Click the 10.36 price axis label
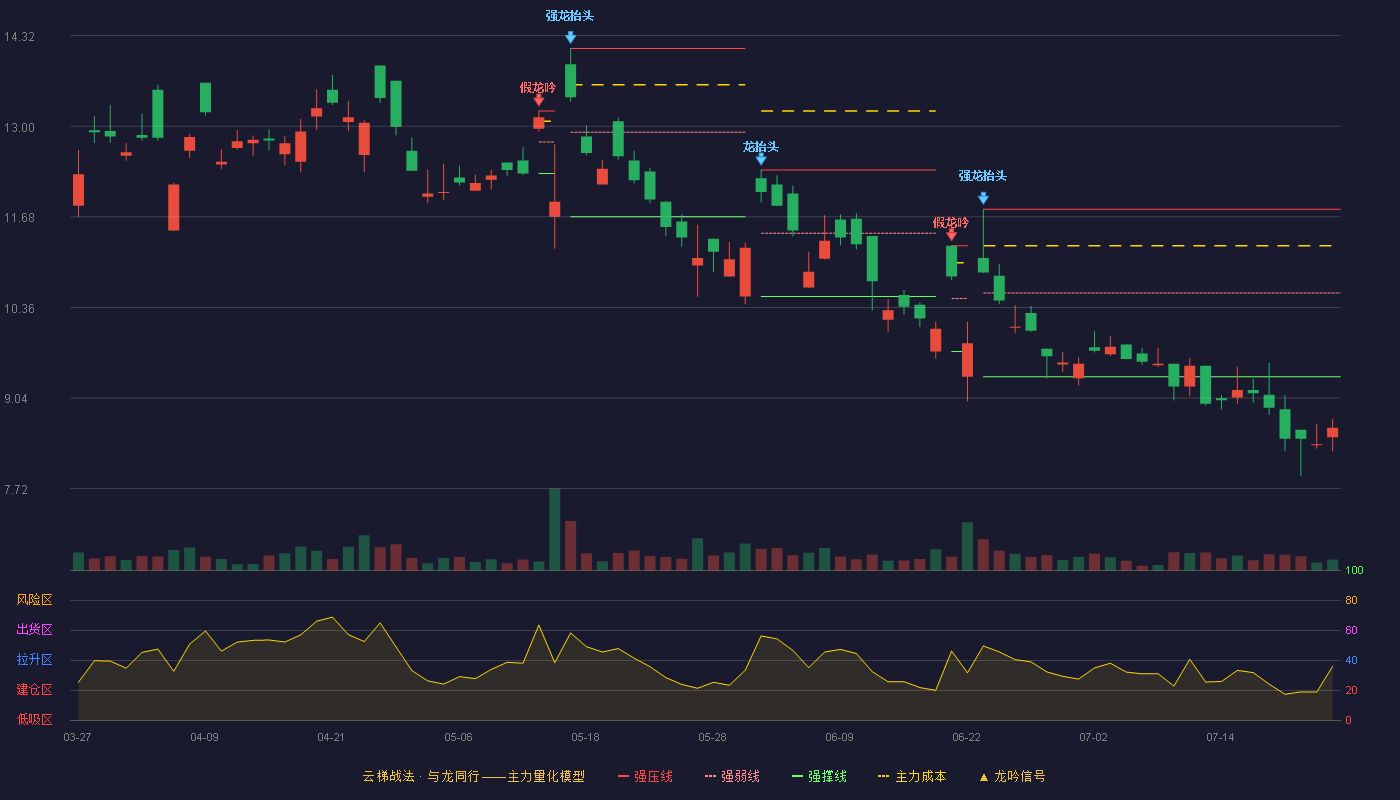1400x800 pixels. tap(20, 308)
